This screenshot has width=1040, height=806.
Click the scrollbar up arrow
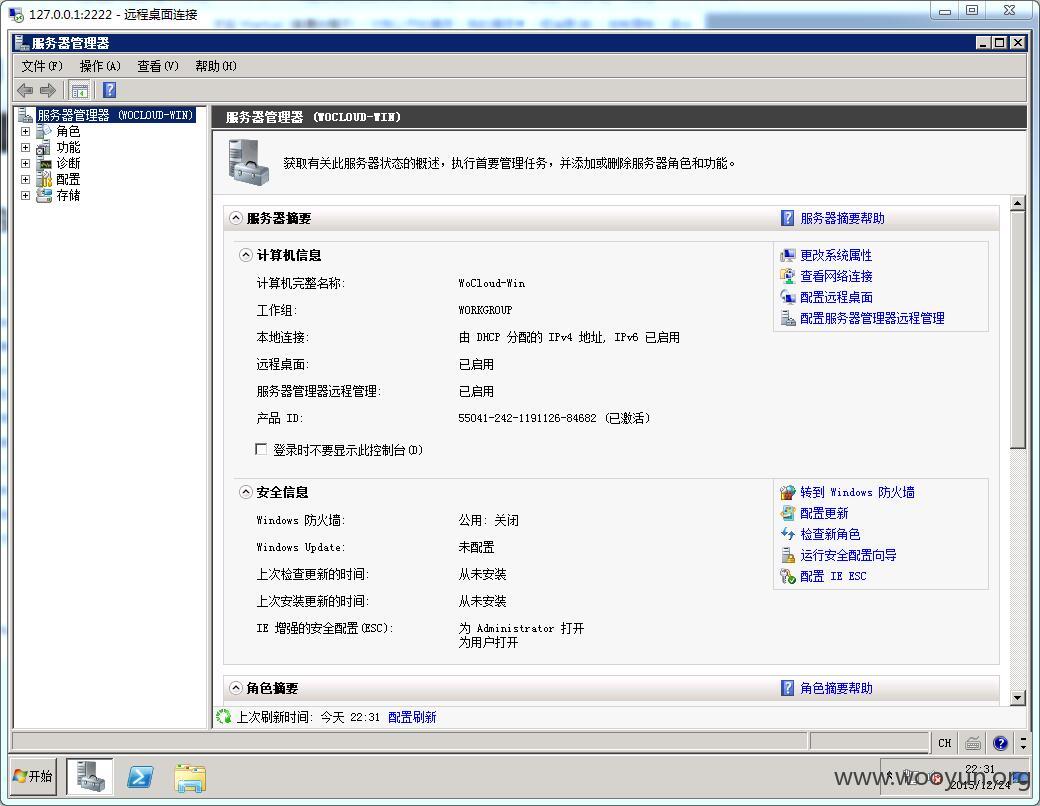coord(1017,204)
